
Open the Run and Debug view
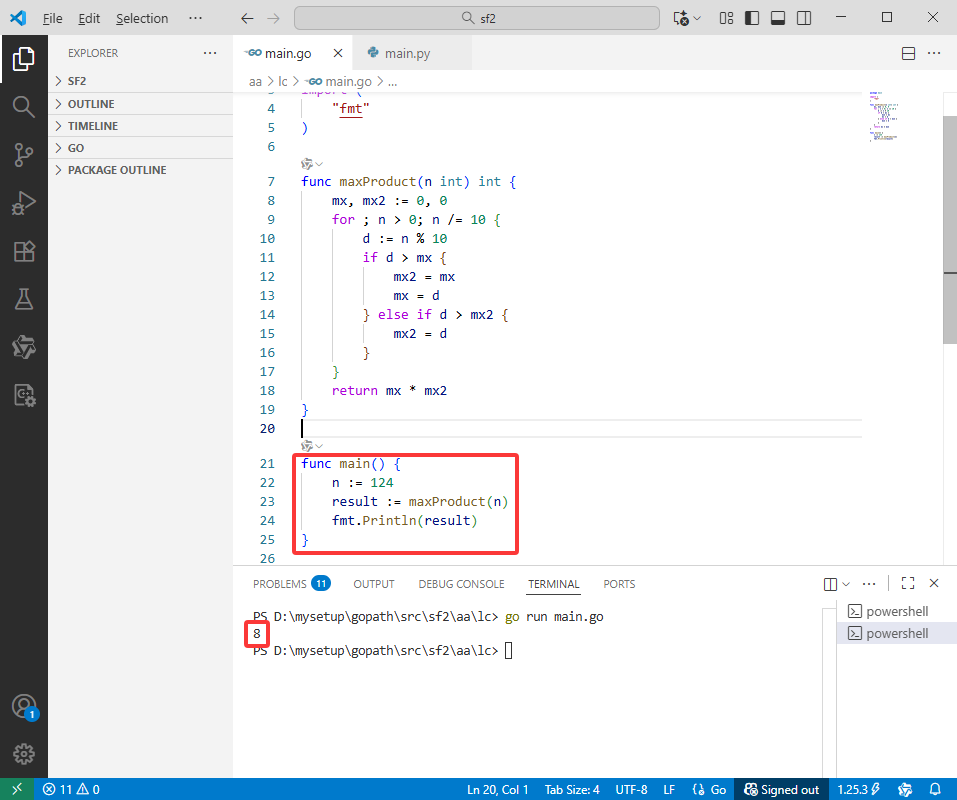point(23,203)
